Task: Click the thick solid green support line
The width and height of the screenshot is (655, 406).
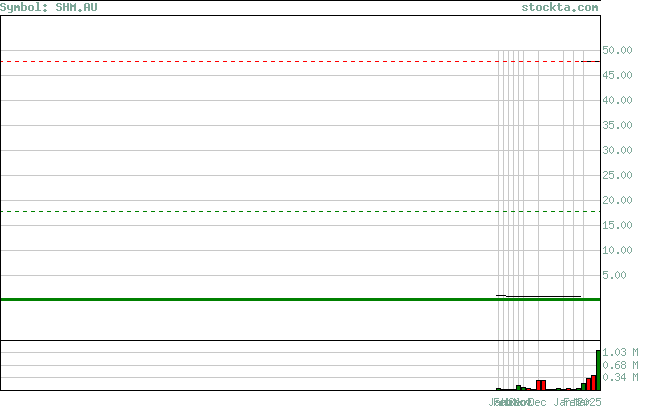Action: (300, 299)
